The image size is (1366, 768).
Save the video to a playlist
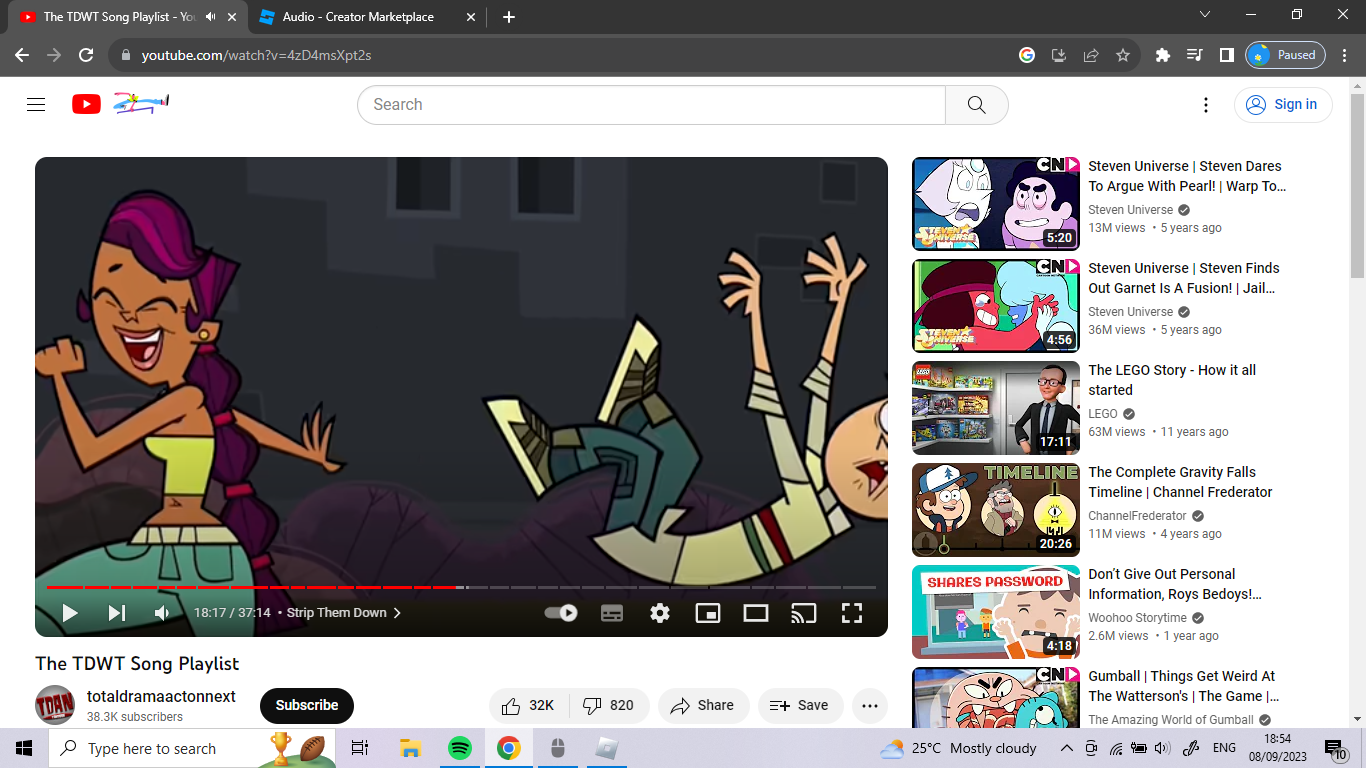point(800,705)
